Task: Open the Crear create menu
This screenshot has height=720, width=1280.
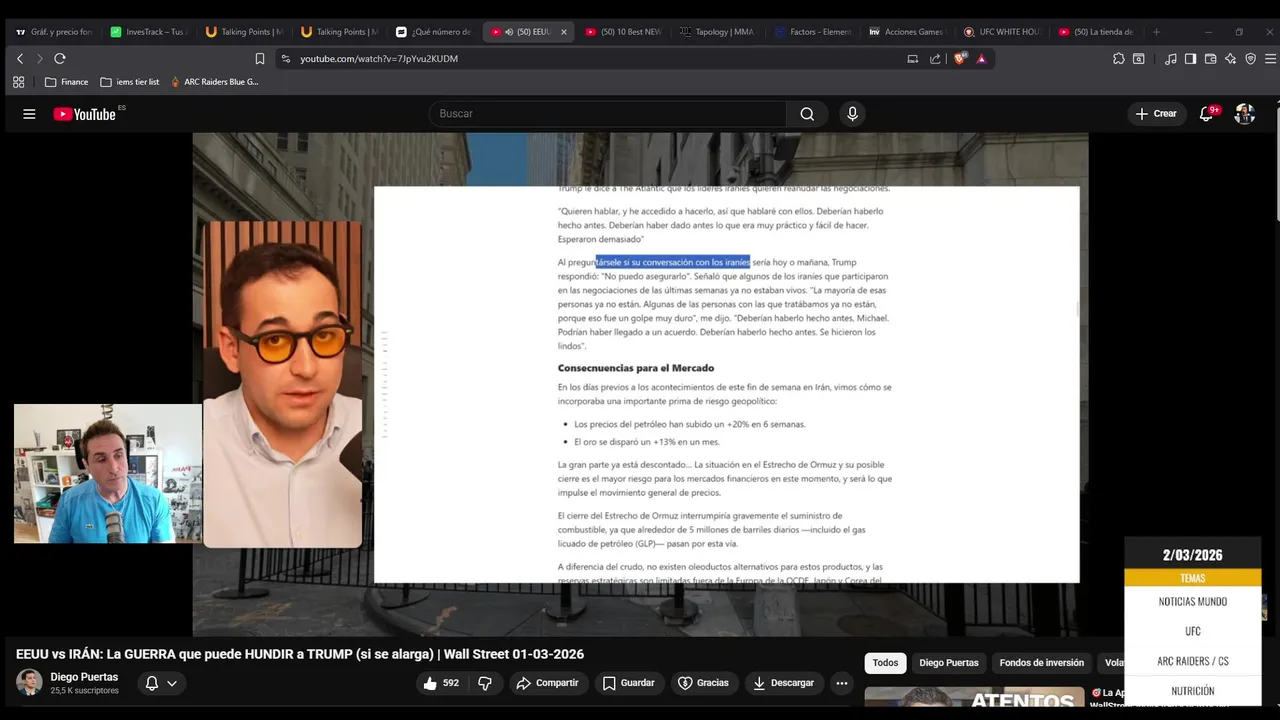Action: [x=1156, y=114]
